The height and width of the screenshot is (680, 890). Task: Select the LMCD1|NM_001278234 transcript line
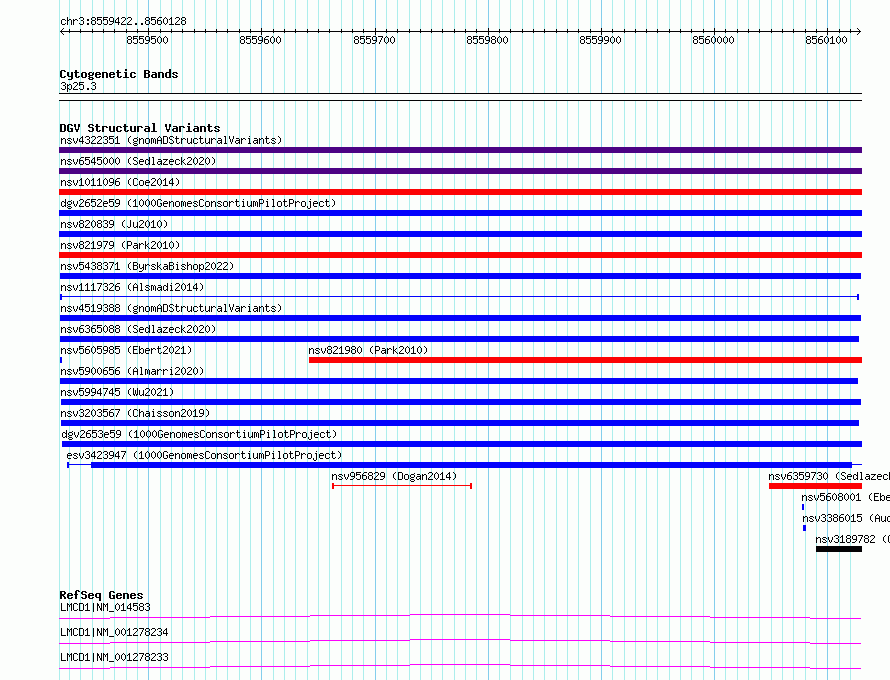[x=460, y=641]
